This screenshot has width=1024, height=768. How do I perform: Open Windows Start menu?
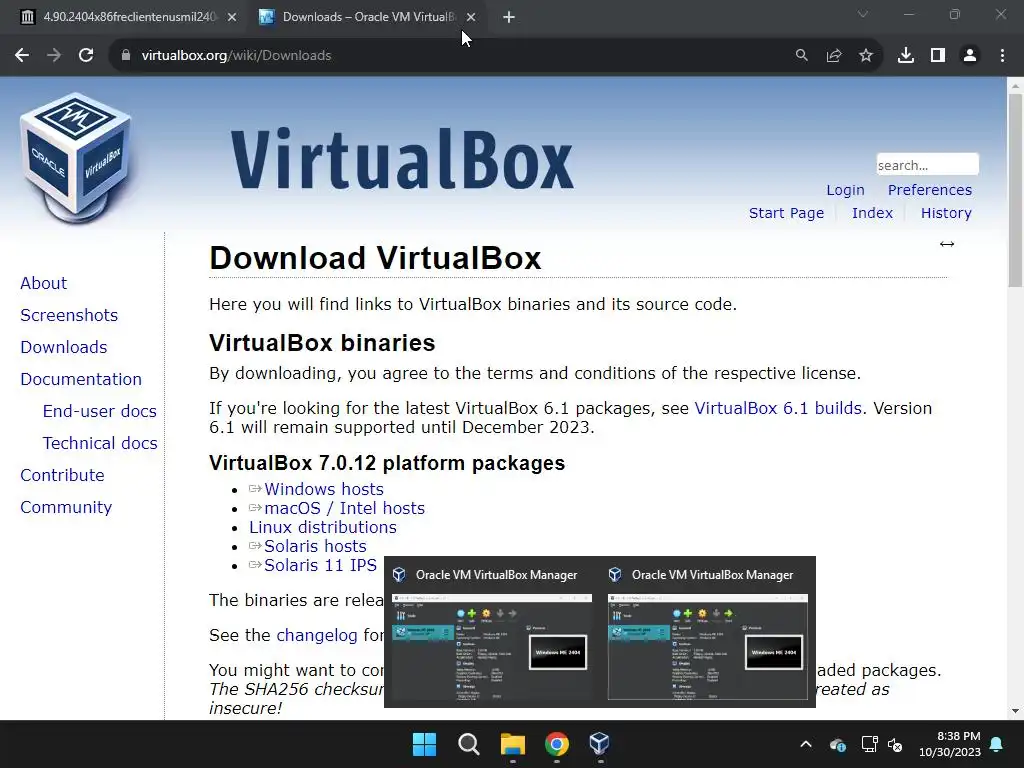[x=424, y=743]
